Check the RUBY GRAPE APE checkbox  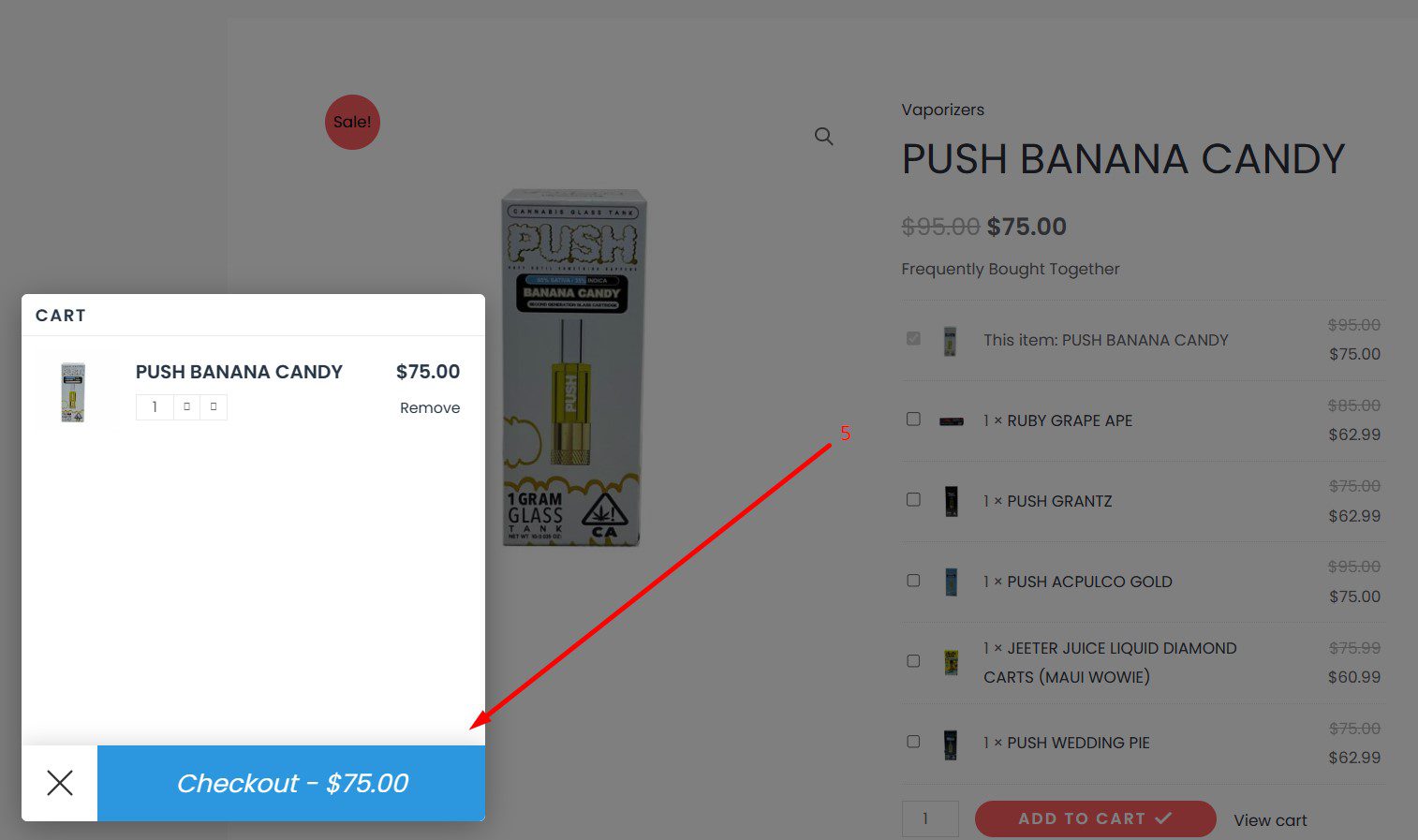point(913,420)
